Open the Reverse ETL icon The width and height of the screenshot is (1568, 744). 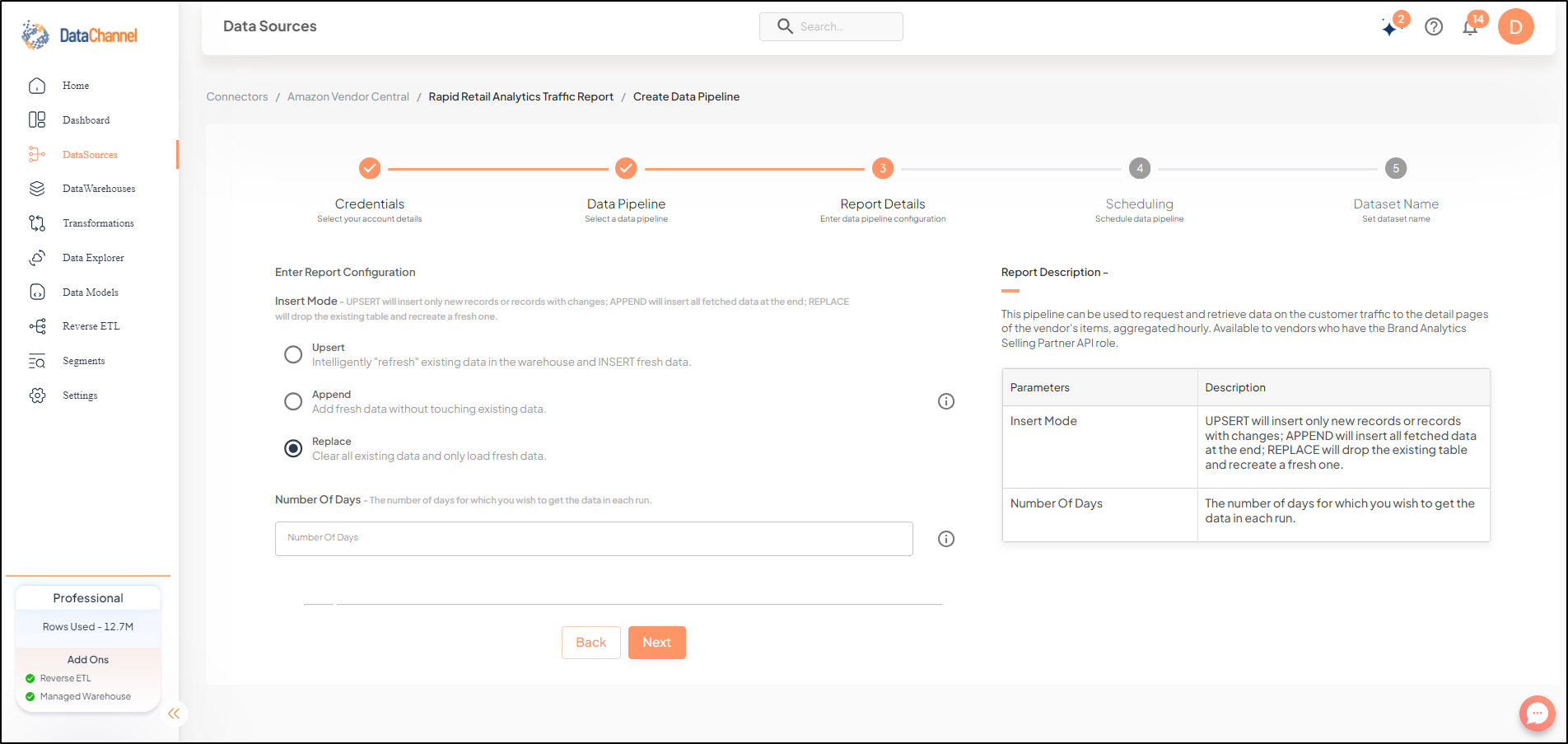point(37,326)
